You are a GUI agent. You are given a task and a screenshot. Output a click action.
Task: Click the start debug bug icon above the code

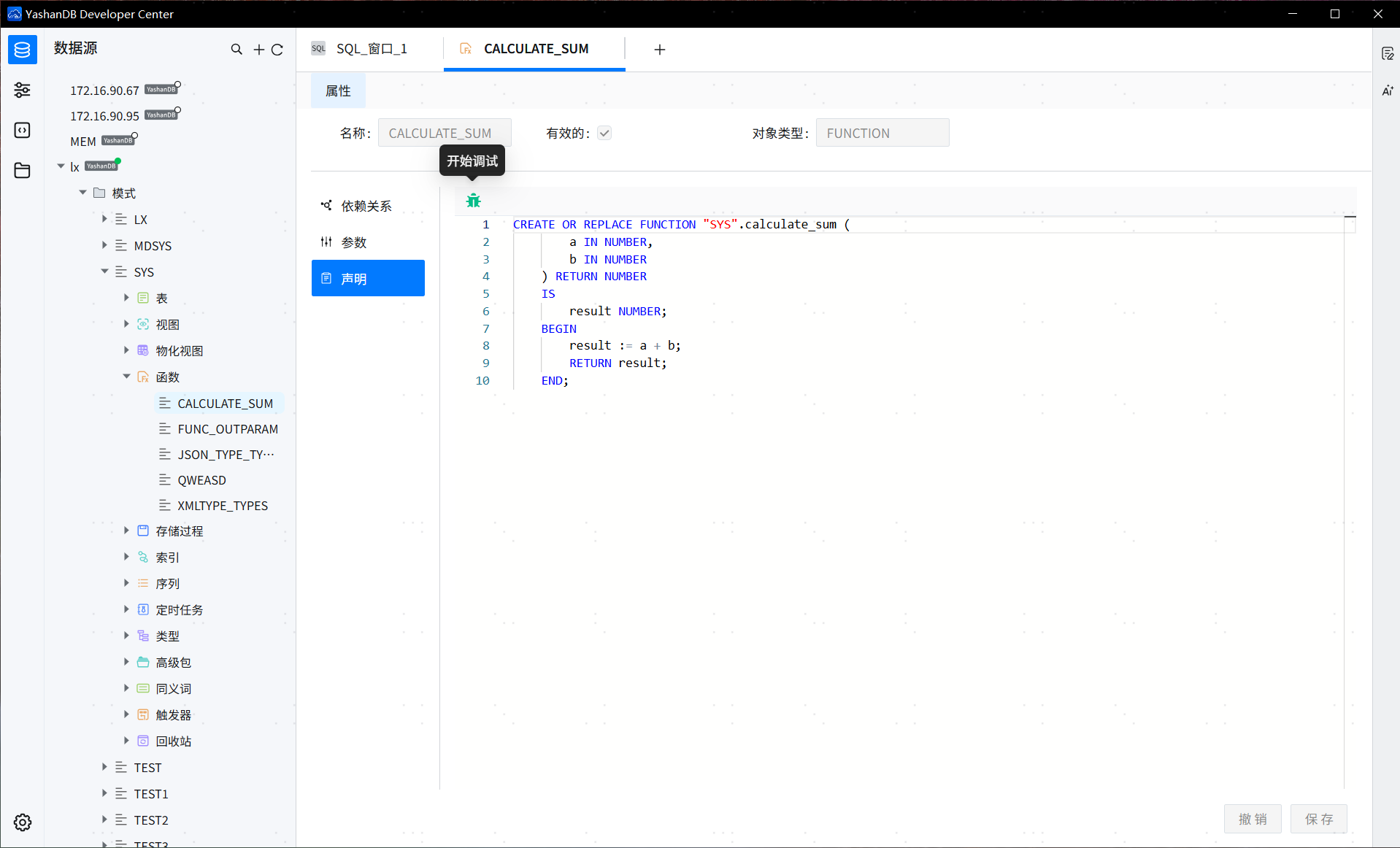click(473, 200)
